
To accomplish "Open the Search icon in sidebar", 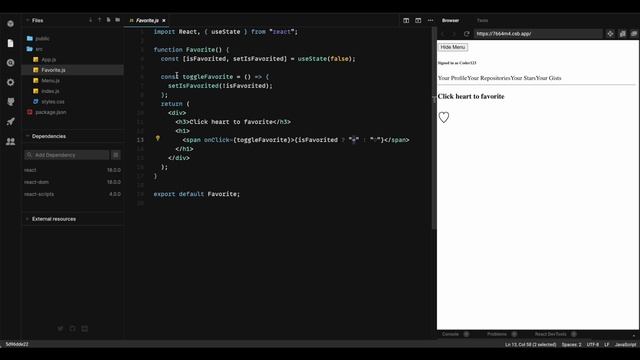I will [x=11, y=63].
